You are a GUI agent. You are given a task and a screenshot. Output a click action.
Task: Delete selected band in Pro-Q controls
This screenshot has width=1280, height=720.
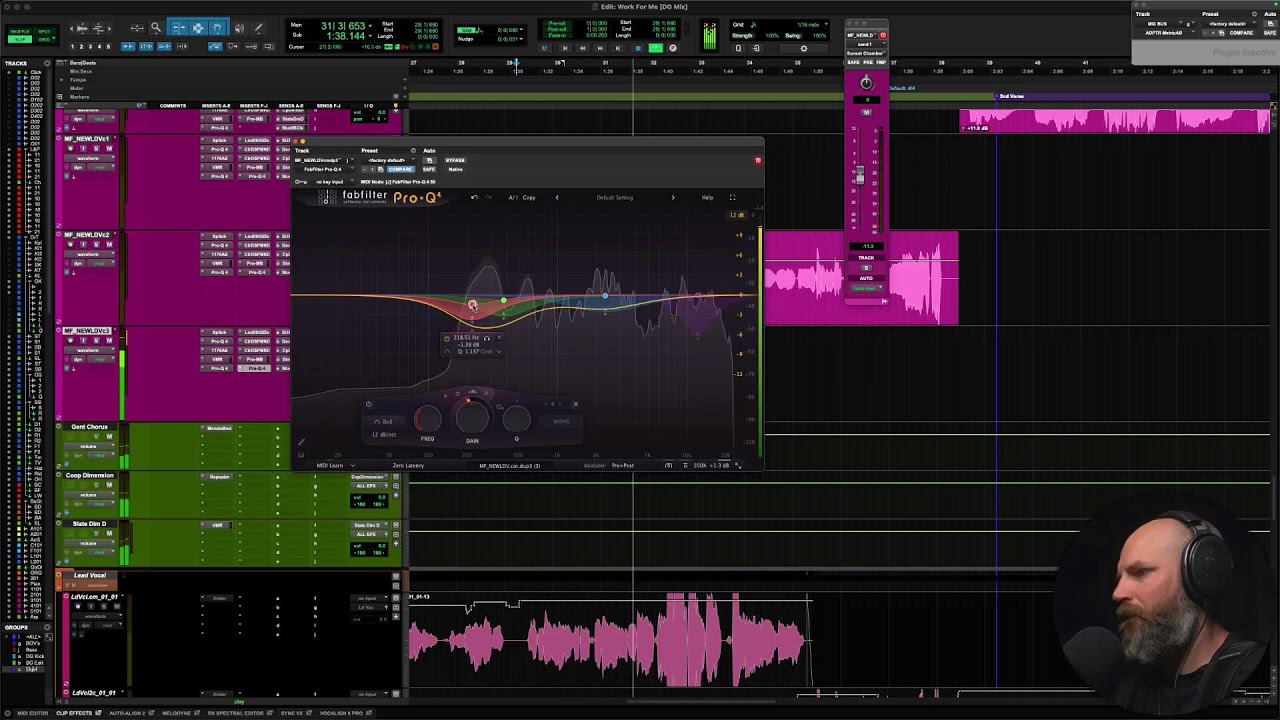tap(575, 404)
